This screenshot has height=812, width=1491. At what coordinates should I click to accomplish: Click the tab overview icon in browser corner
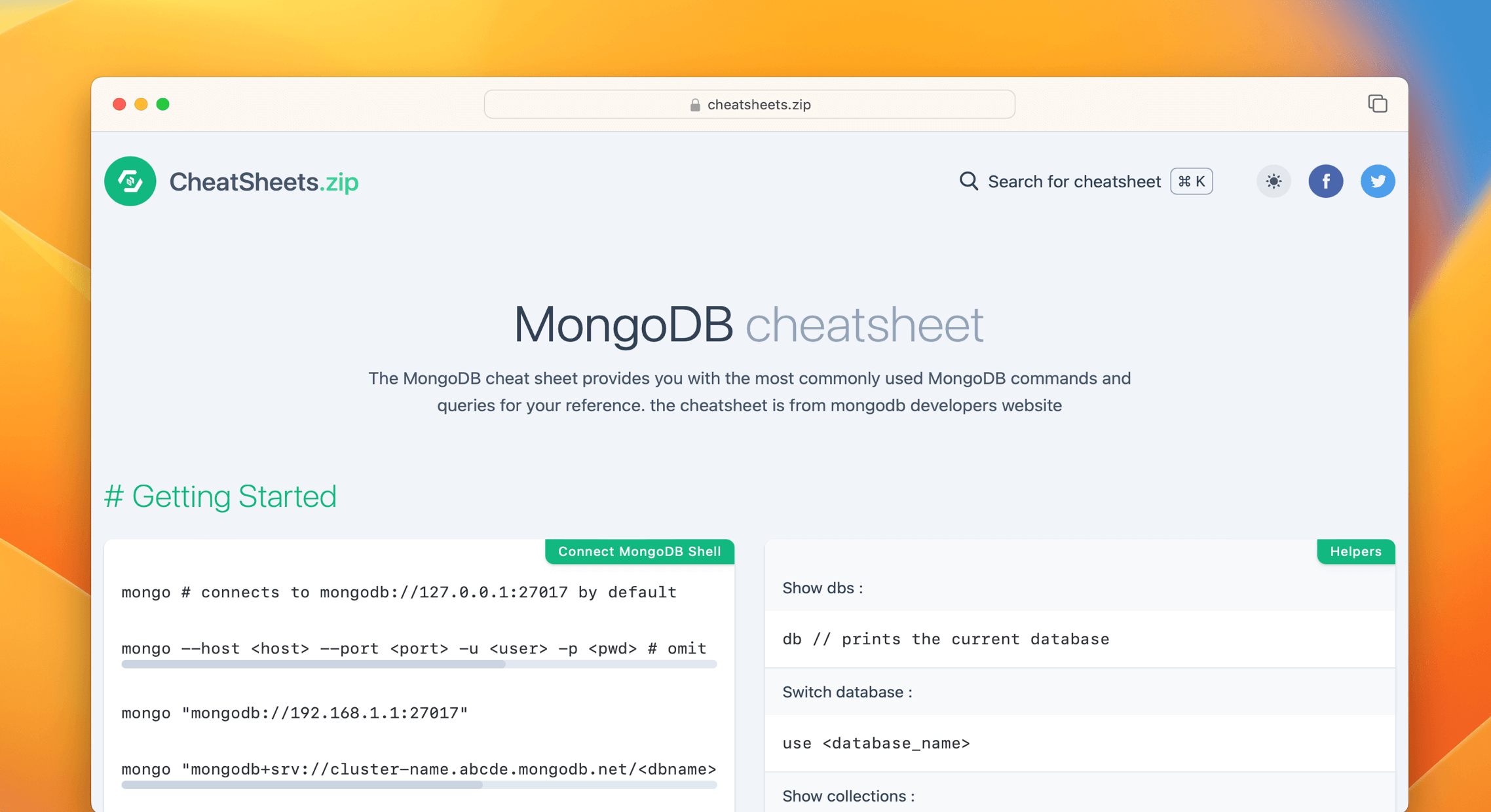coord(1377,103)
